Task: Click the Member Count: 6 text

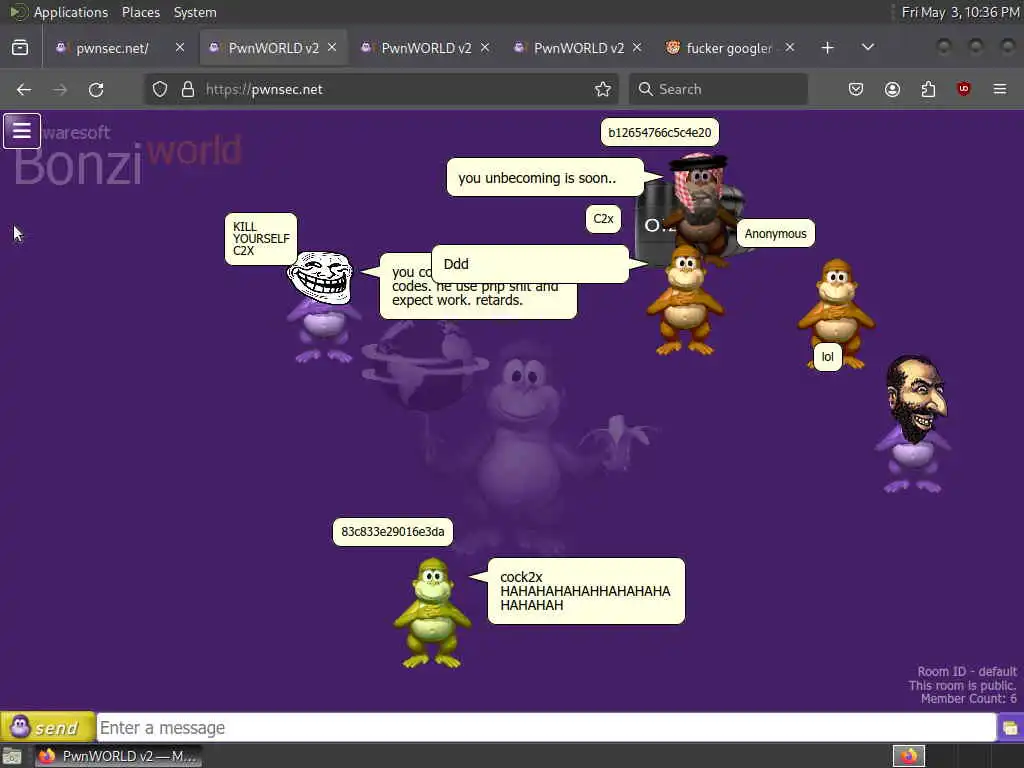Action: [968, 699]
